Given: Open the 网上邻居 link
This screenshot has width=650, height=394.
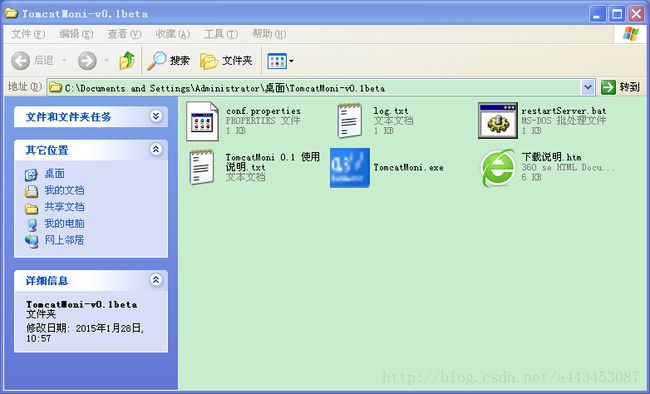Looking at the screenshot, I should point(64,240).
